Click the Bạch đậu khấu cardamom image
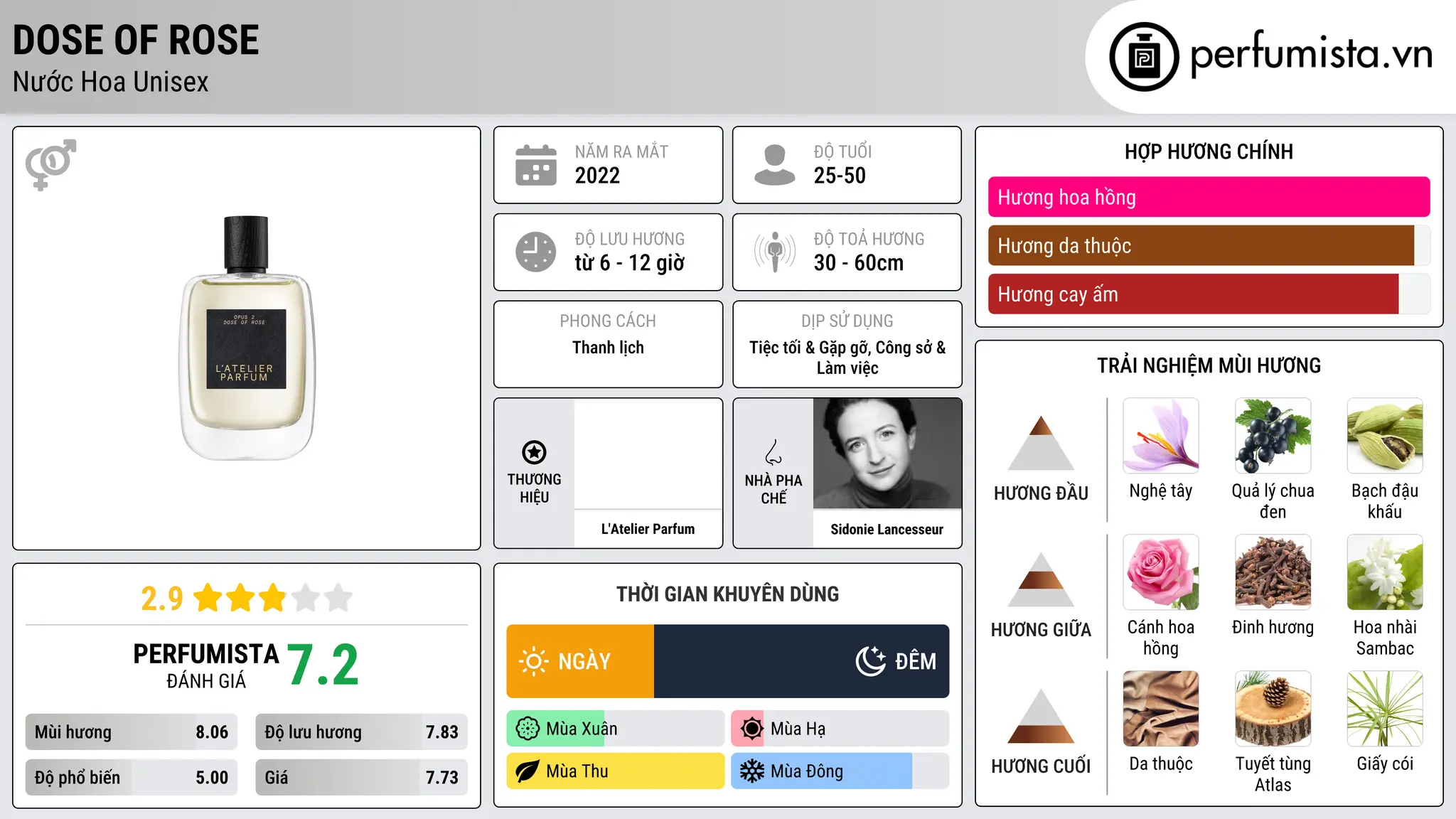This screenshot has width=1456, height=819. click(x=1385, y=436)
